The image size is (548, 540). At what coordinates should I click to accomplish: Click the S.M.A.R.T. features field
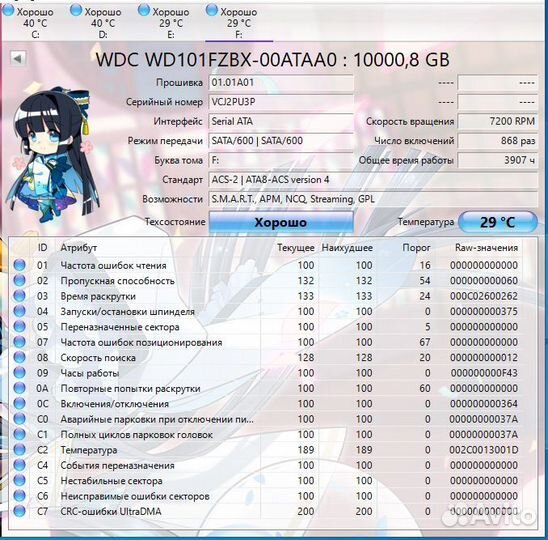tap(373, 200)
